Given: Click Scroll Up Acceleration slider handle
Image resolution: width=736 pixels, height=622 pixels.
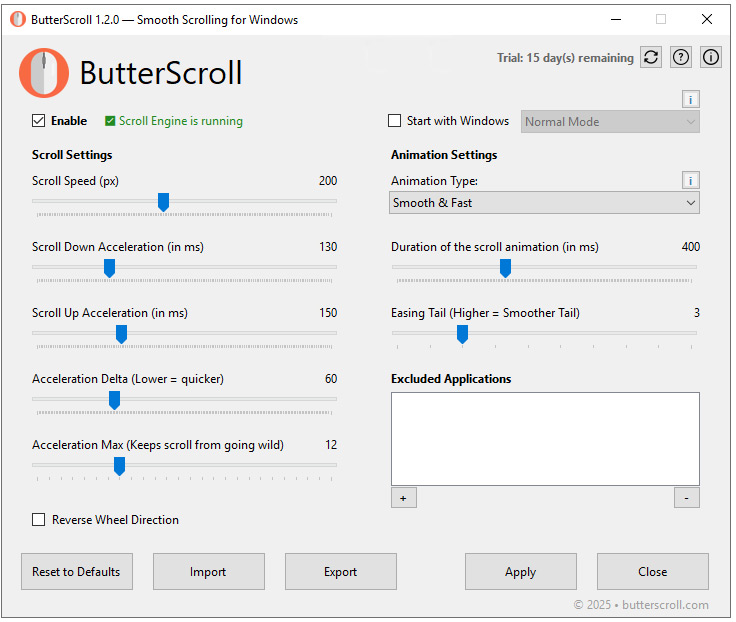Looking at the screenshot, I should click(122, 334).
